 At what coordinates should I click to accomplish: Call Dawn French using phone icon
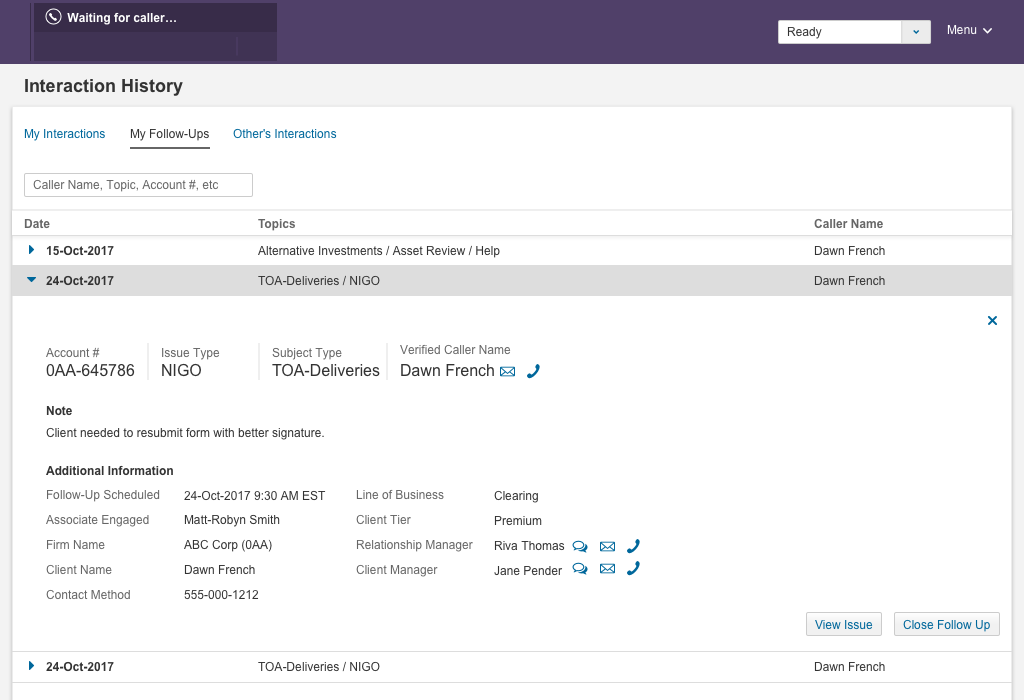[534, 371]
